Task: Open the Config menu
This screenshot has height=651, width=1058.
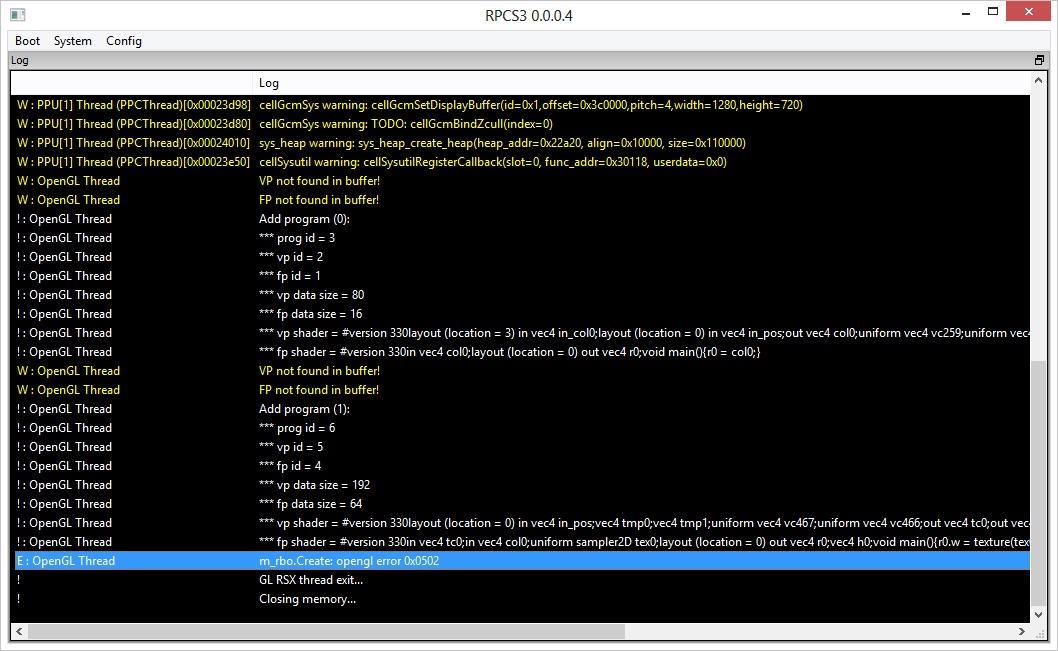Action: tap(123, 40)
